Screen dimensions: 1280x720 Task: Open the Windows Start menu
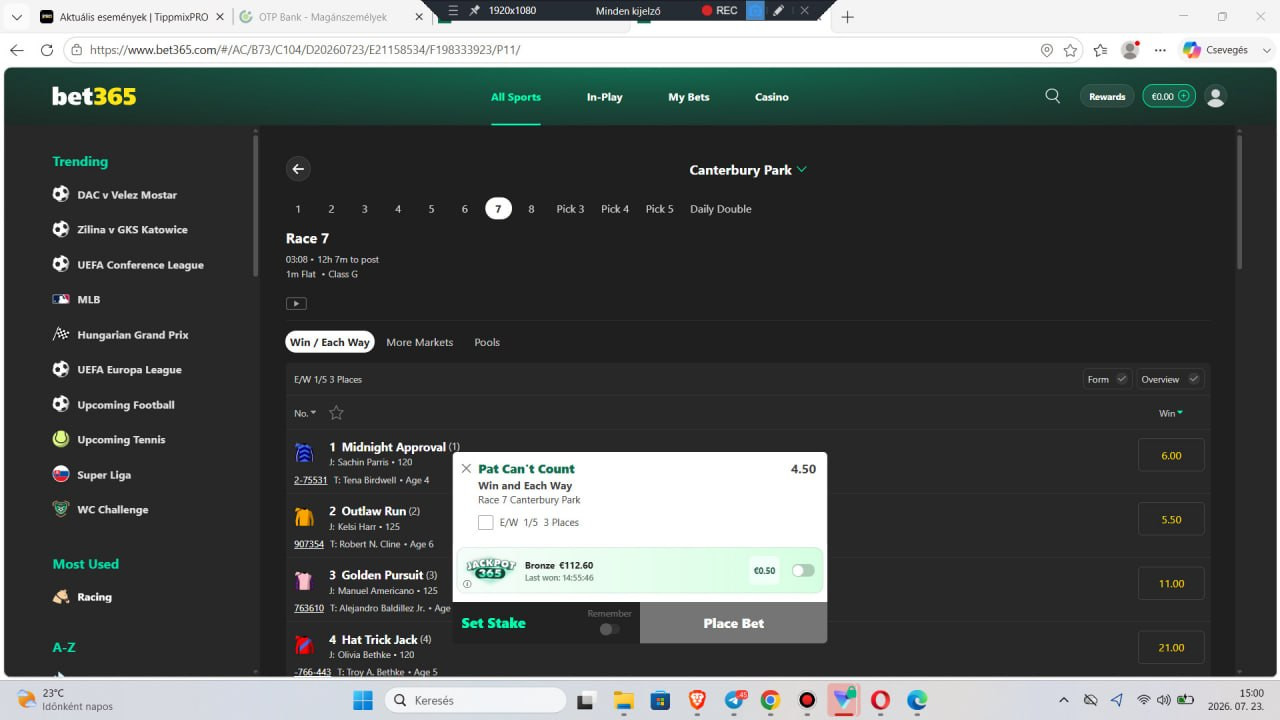pyautogui.click(x=362, y=700)
